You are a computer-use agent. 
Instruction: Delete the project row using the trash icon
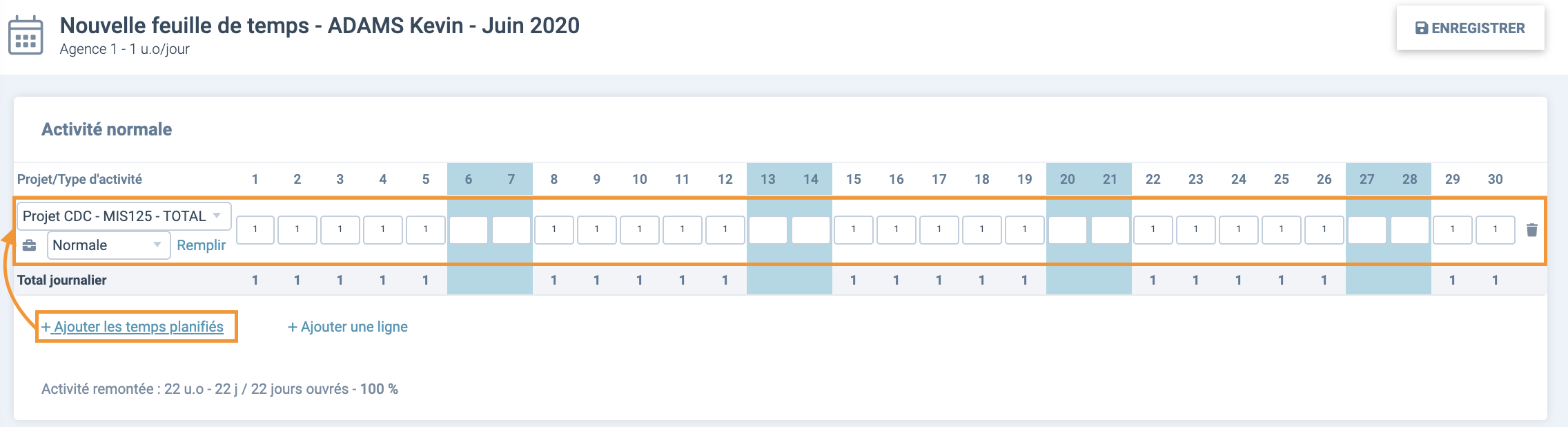point(1531,230)
